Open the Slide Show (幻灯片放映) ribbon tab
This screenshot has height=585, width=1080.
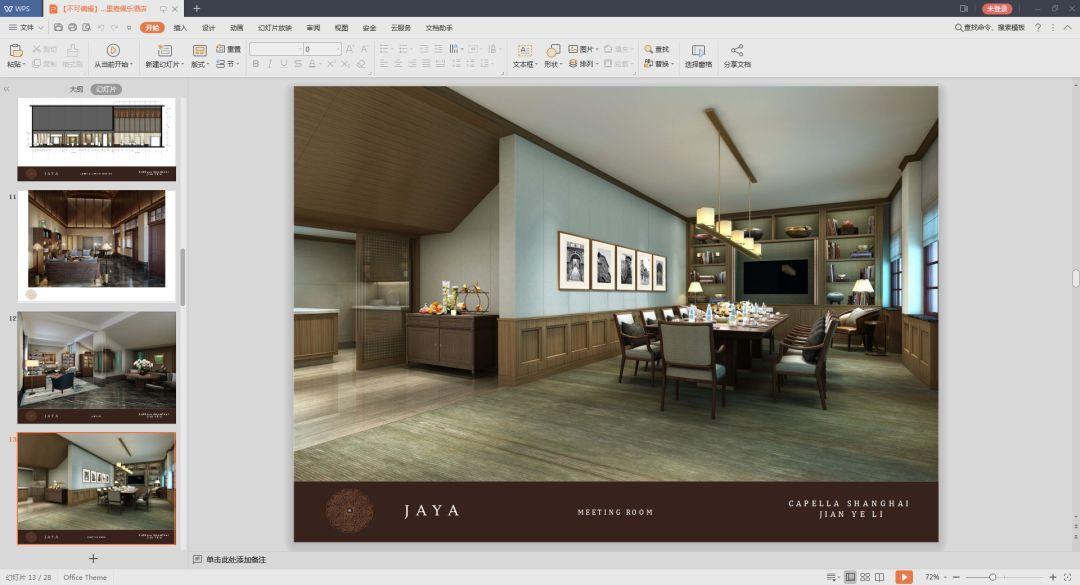coord(275,28)
